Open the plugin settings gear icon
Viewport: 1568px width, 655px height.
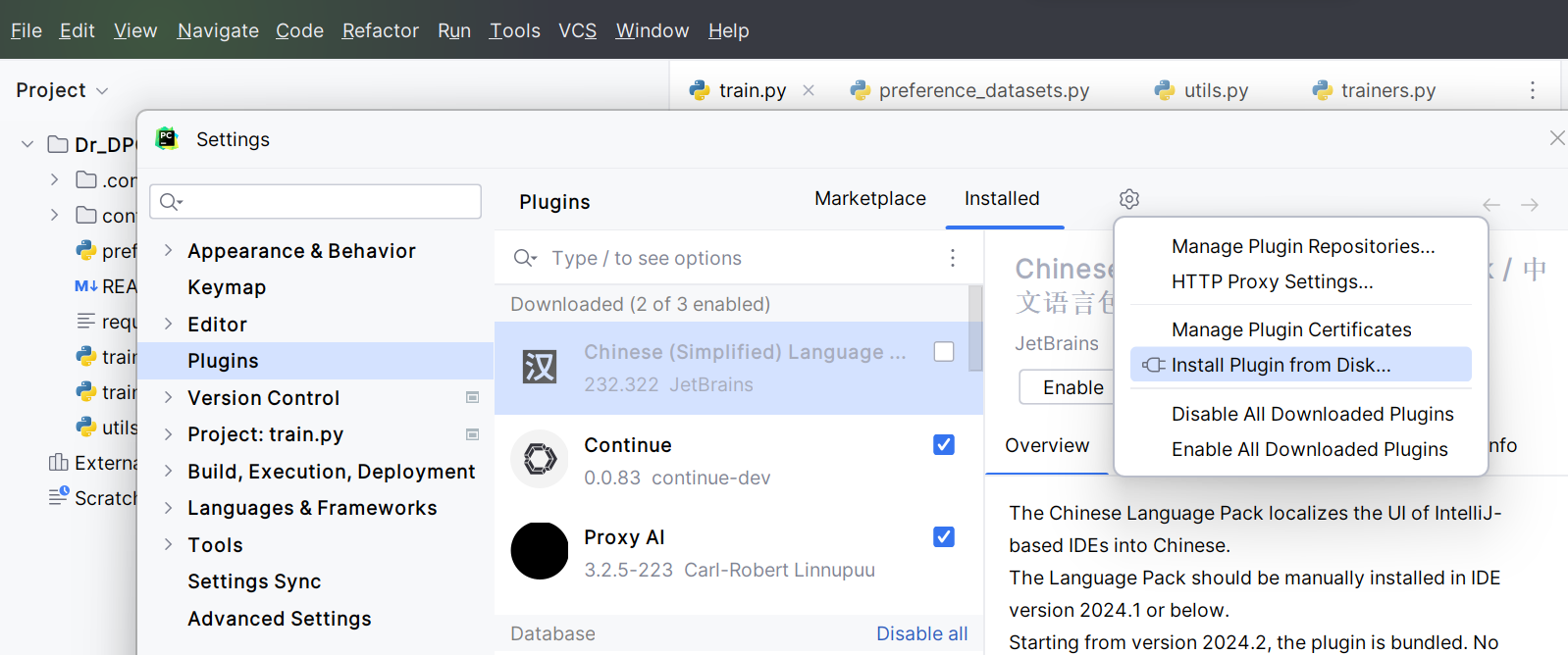click(x=1129, y=199)
